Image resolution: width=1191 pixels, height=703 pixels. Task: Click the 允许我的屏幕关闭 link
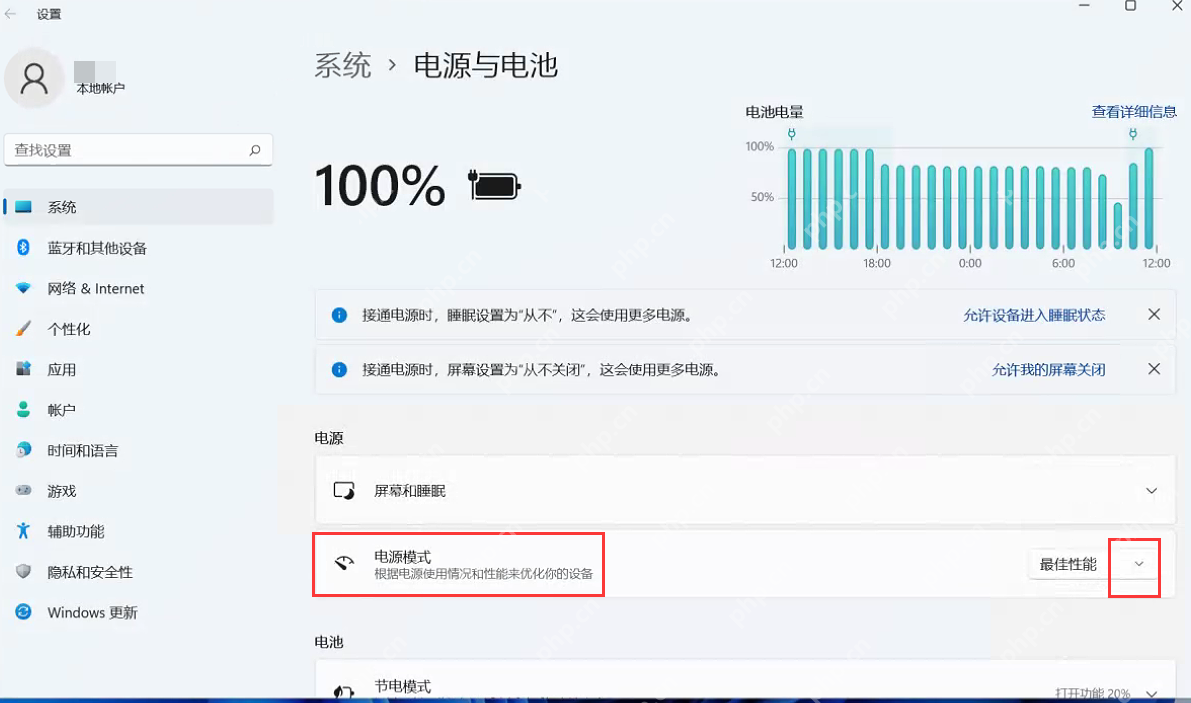tap(1048, 370)
